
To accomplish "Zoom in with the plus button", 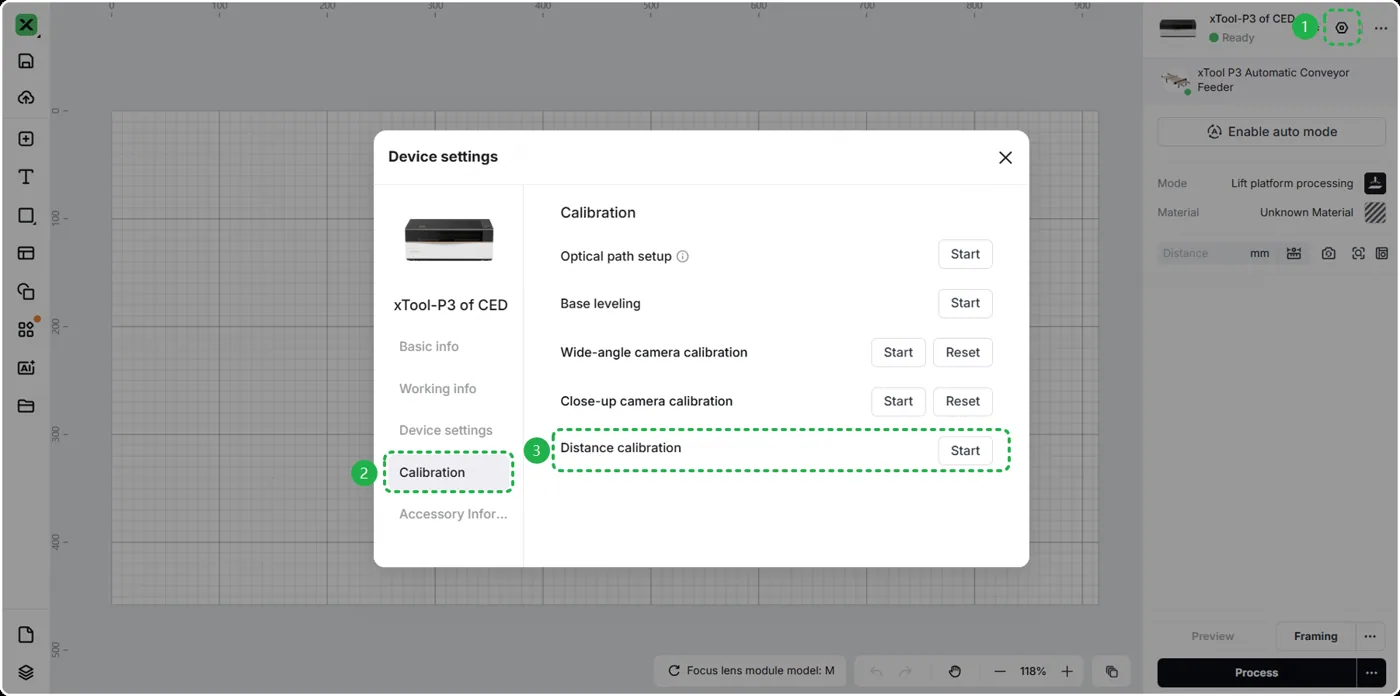I will [x=1067, y=672].
